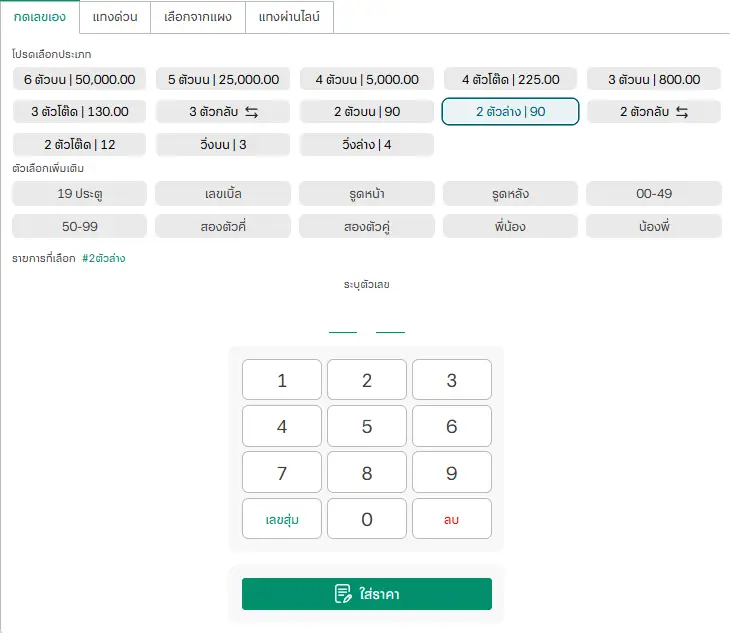Select the รูดหน้า option

point(366,194)
